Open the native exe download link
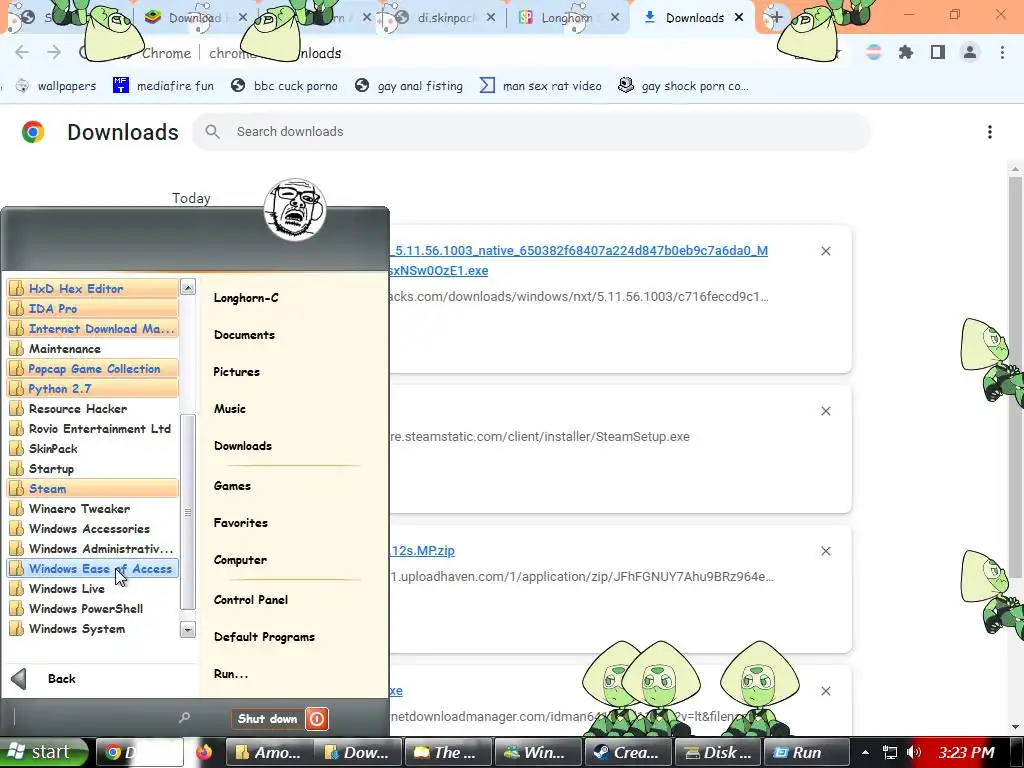The image size is (1024, 768). [579, 261]
